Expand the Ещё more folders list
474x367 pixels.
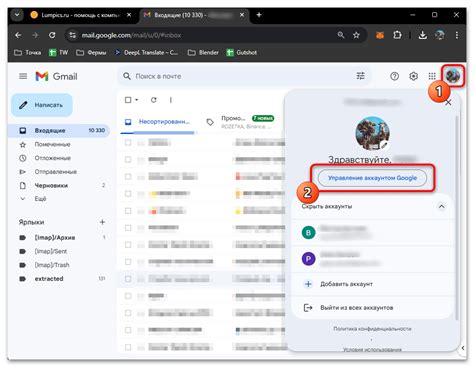(40, 199)
